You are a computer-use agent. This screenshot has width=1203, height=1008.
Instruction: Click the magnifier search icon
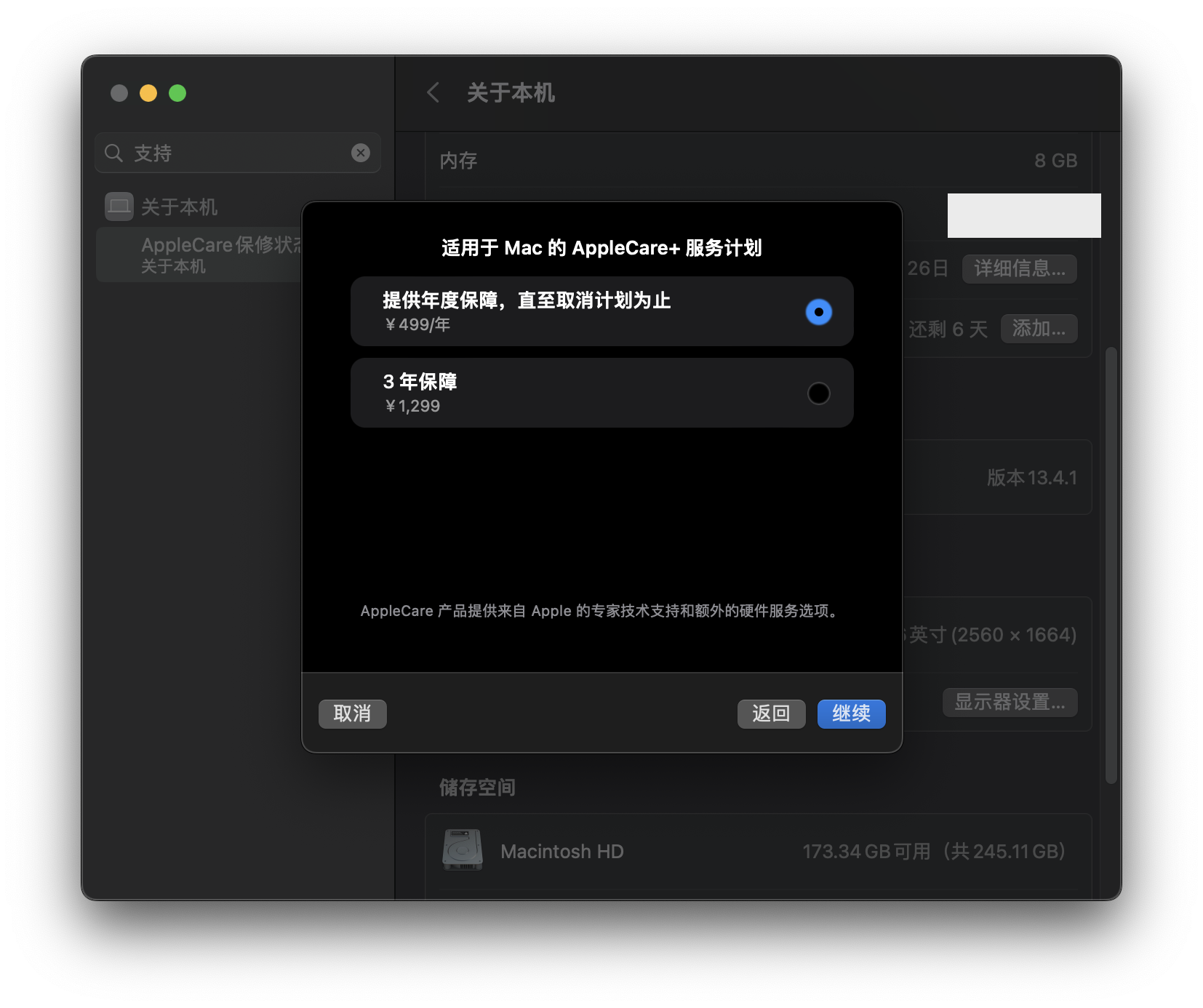(113, 153)
